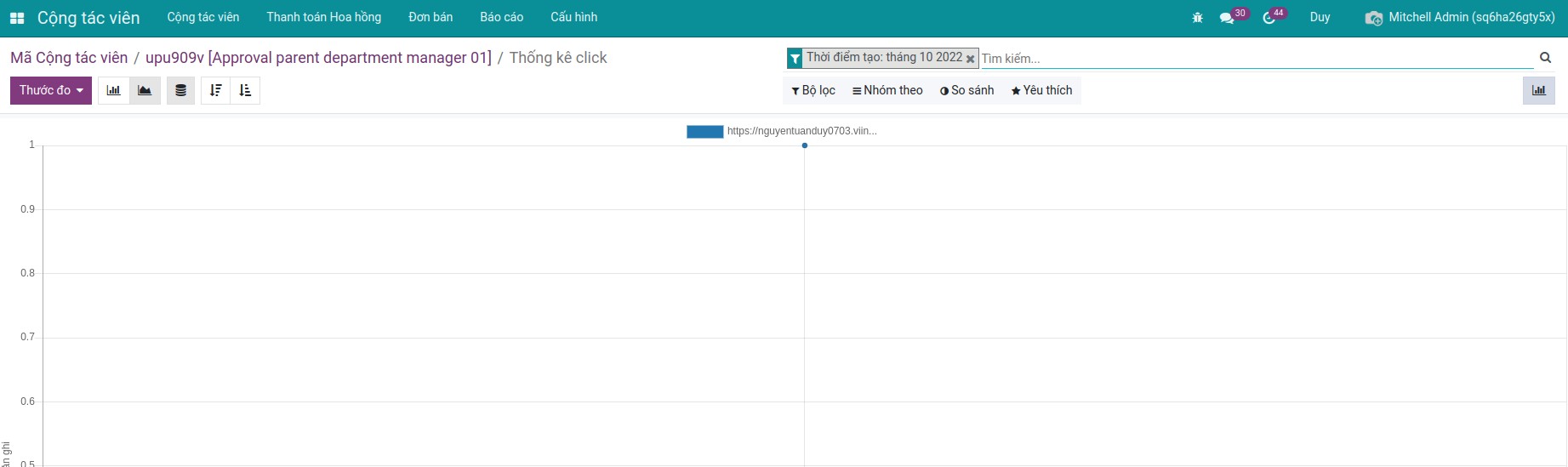Go to 'Mã Cộng tác viên' breadcrumb

(x=69, y=58)
